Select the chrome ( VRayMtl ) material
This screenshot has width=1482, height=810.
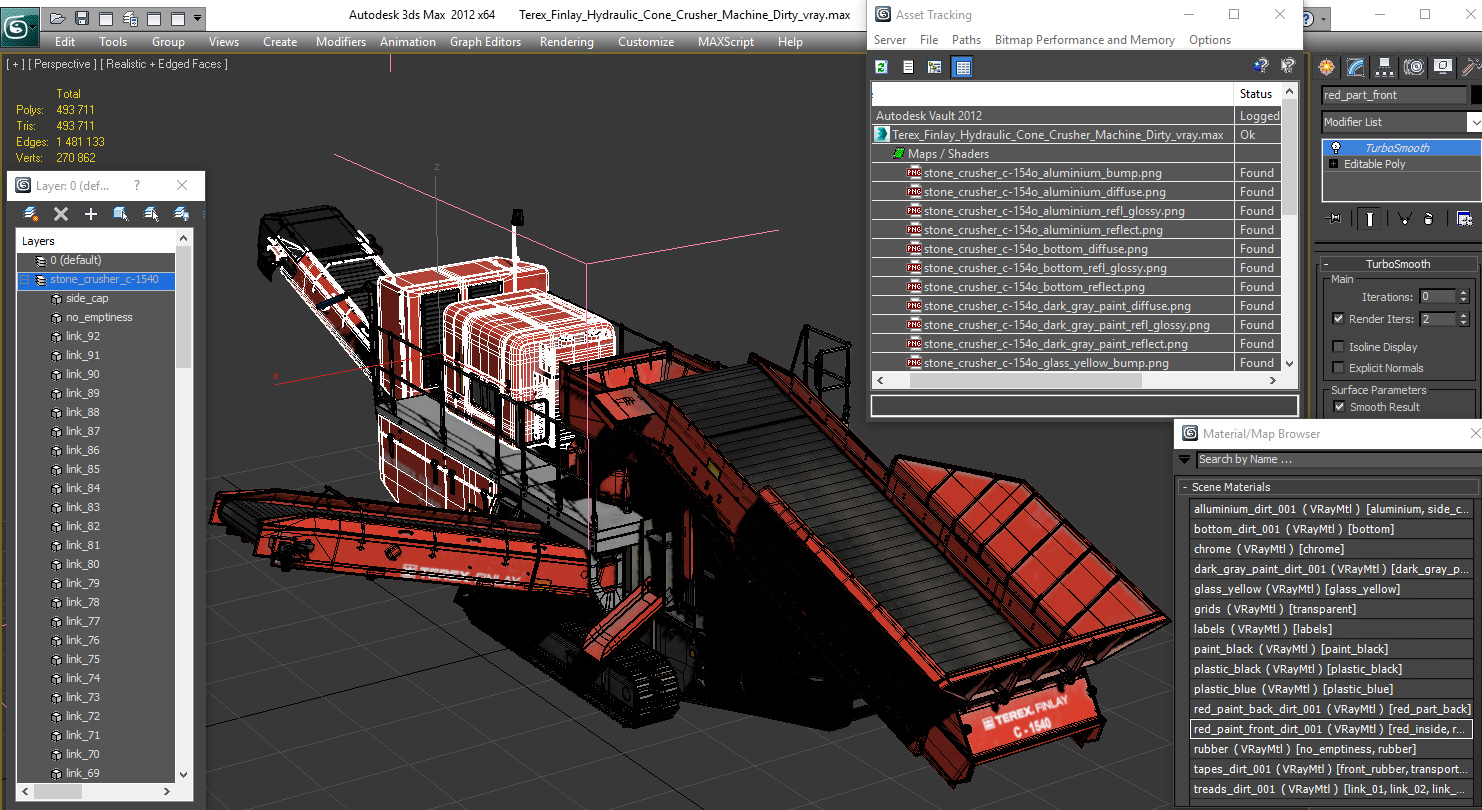[x=1331, y=549]
